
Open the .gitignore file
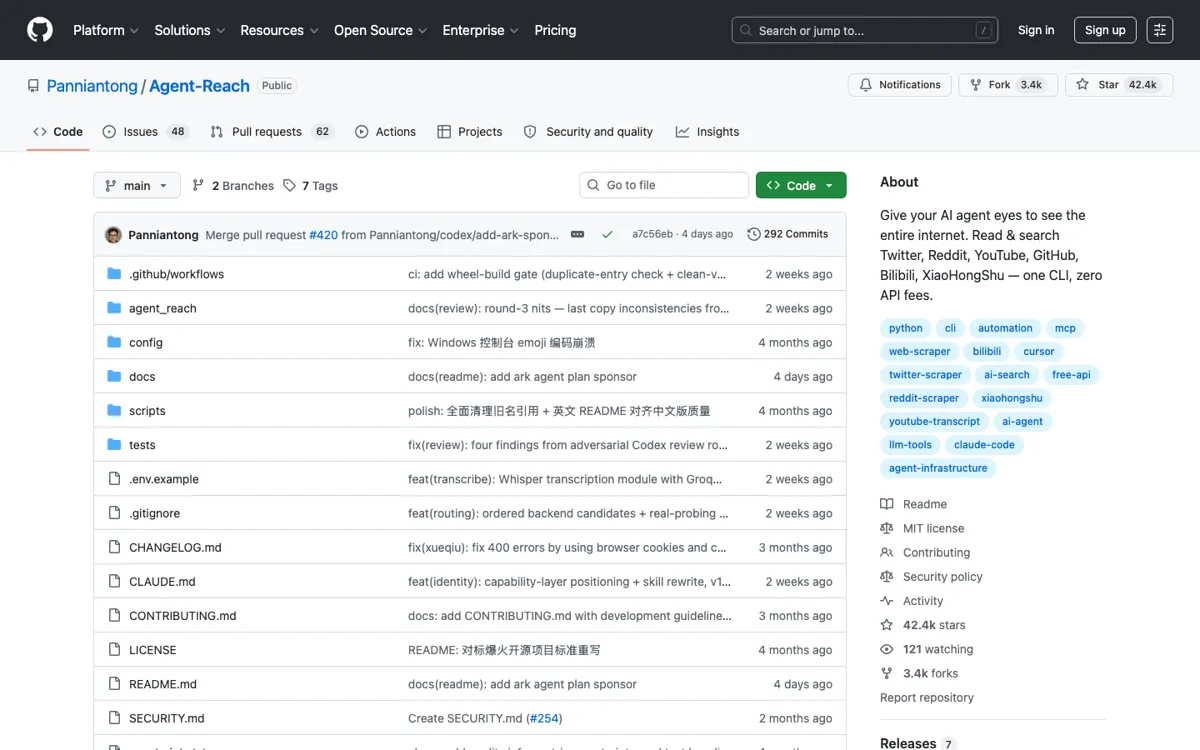coord(155,513)
